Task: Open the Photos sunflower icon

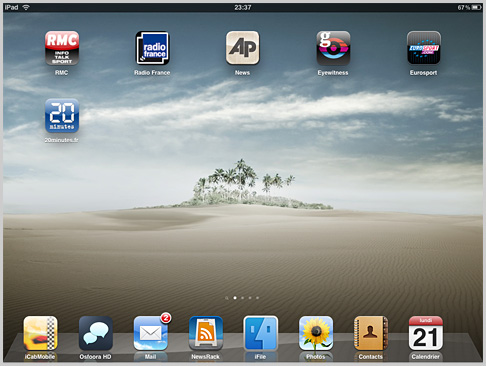Action: pos(316,333)
